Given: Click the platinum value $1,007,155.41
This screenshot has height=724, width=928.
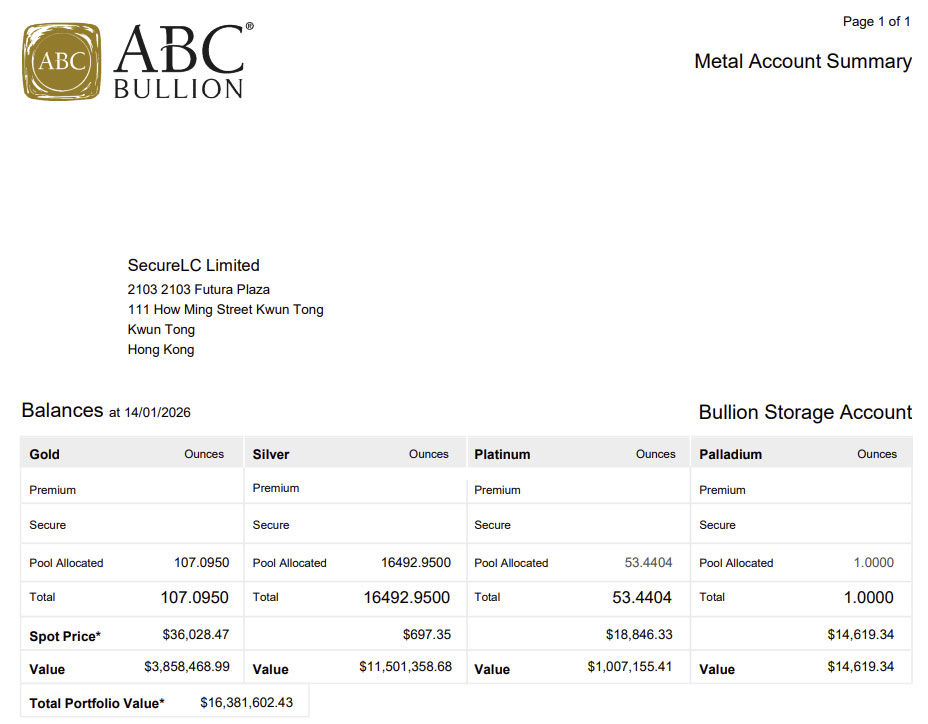Looking at the screenshot, I should [629, 667].
